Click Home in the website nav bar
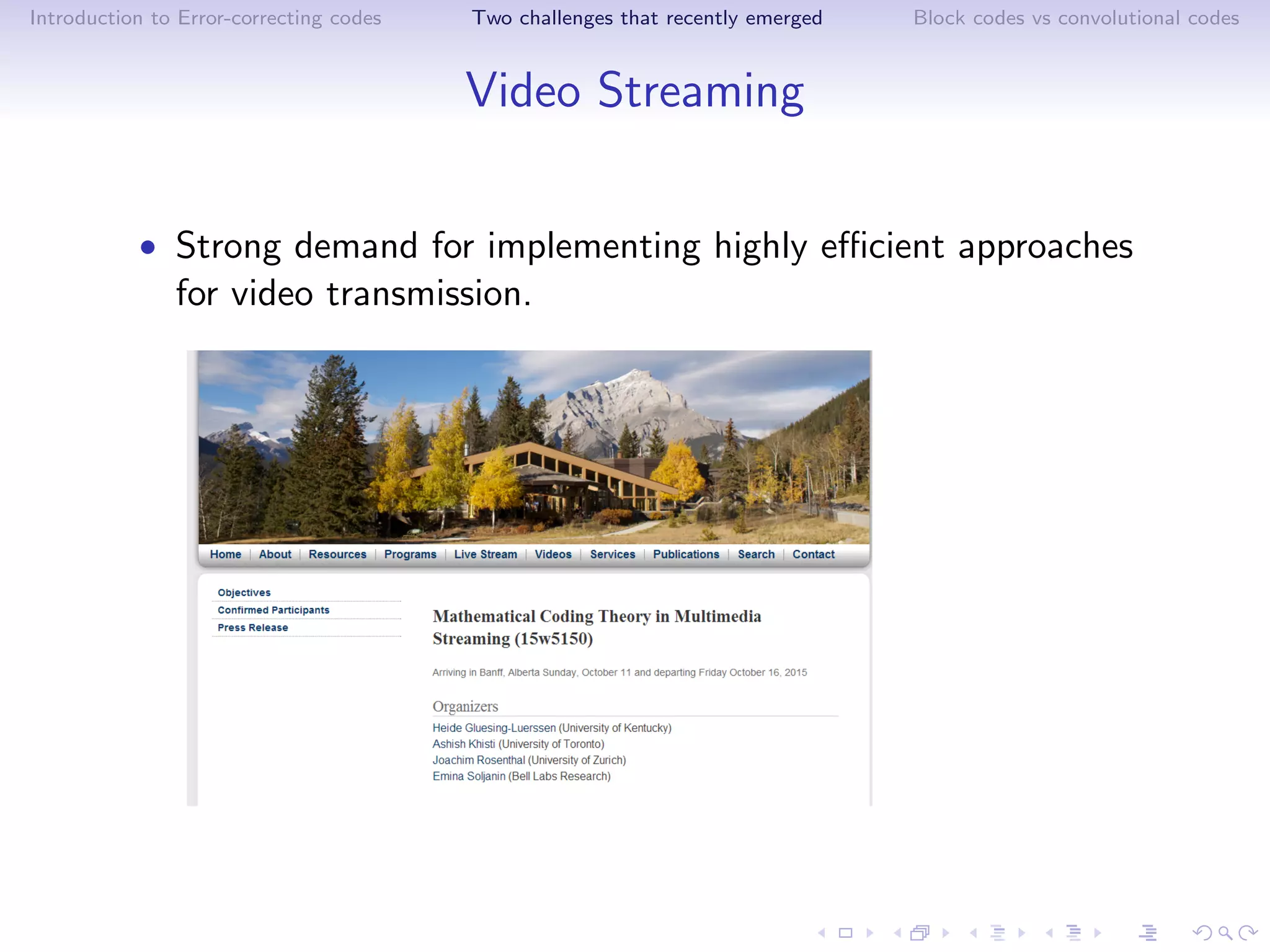Screen dimensions: 1270x952 click(x=225, y=554)
